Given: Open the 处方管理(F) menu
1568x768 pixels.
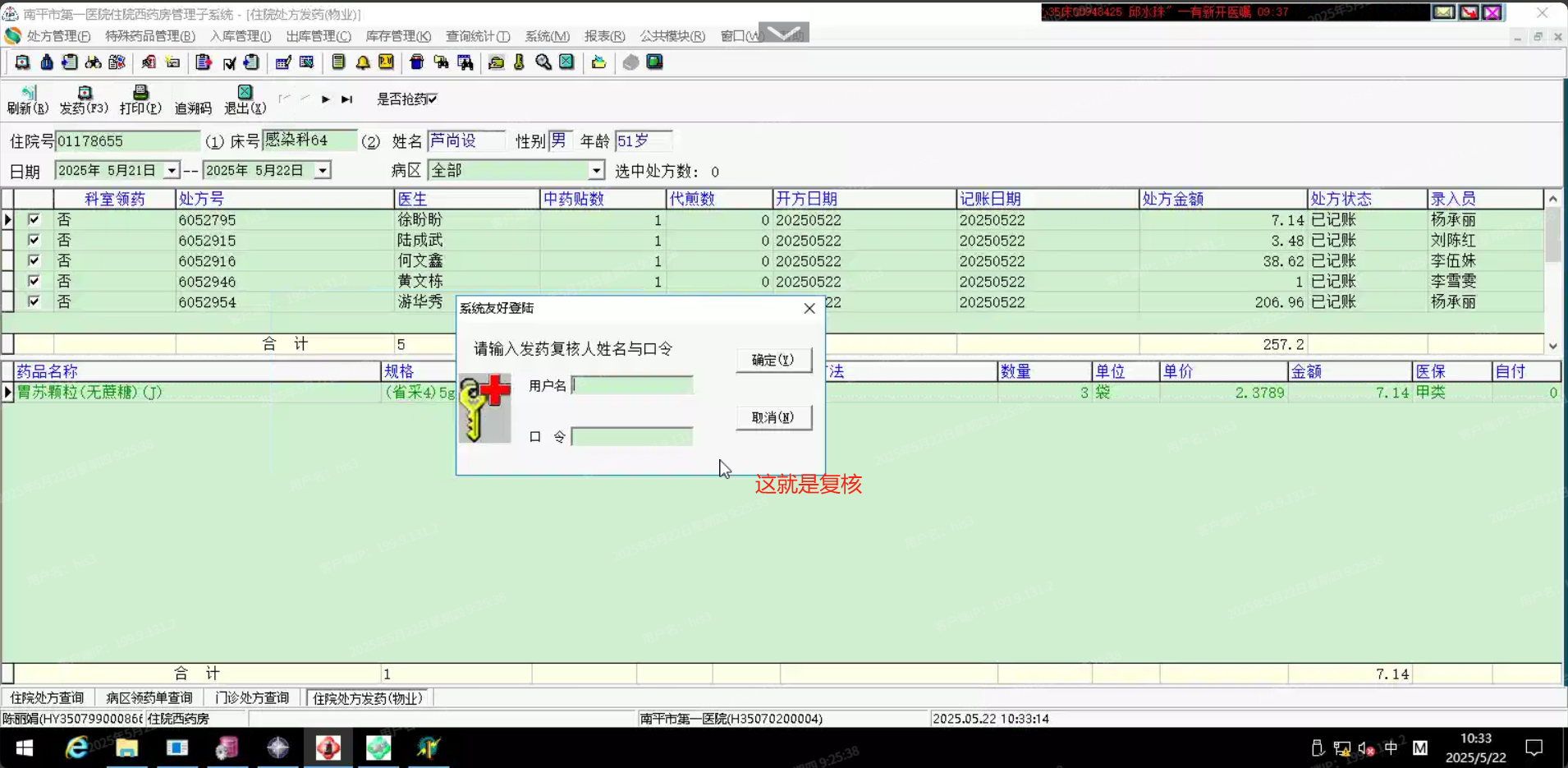Looking at the screenshot, I should click(58, 36).
